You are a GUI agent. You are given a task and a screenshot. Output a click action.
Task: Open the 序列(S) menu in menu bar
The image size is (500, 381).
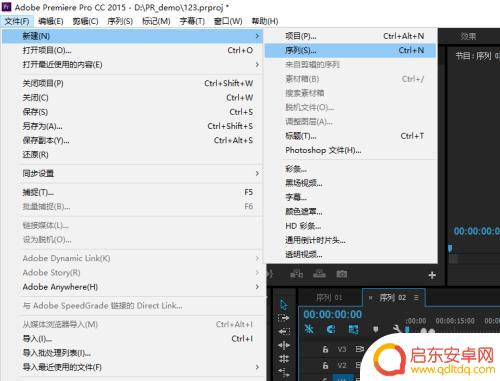click(x=120, y=21)
